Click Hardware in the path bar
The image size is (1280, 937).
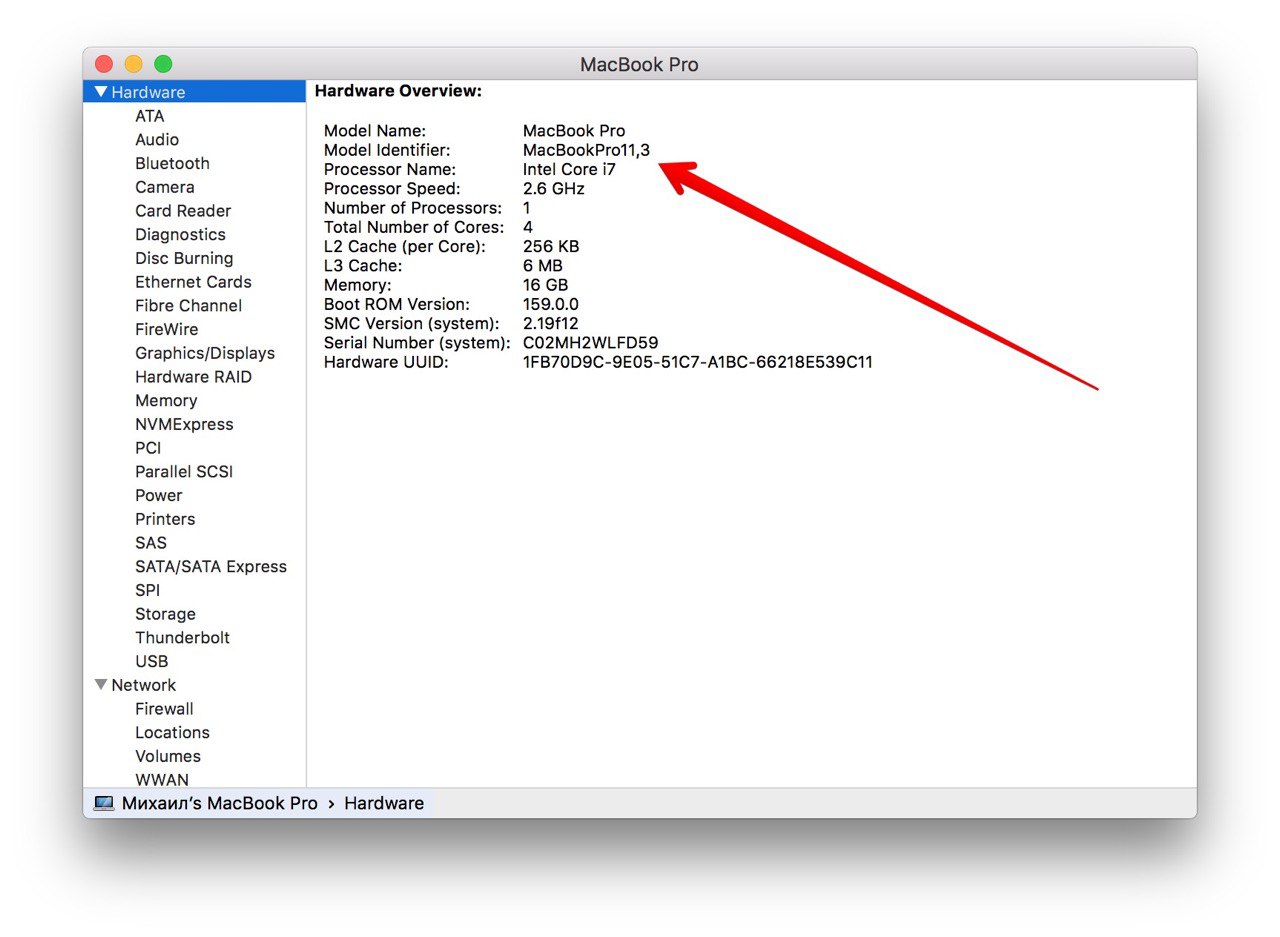click(x=384, y=803)
